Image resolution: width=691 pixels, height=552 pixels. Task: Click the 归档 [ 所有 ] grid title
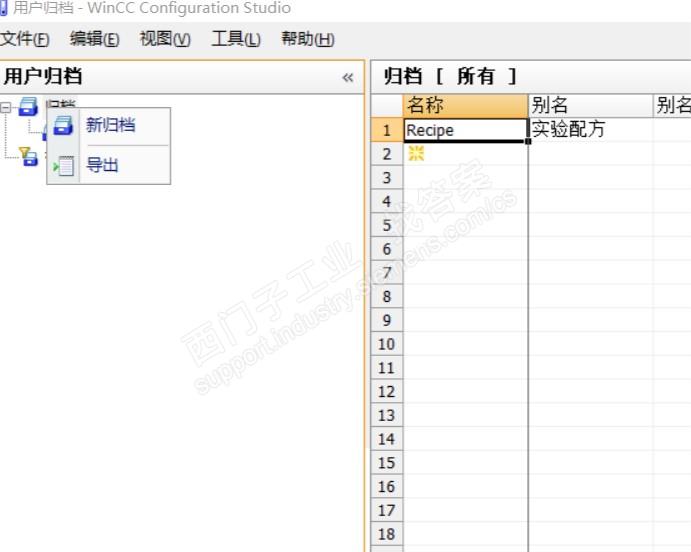450,76
